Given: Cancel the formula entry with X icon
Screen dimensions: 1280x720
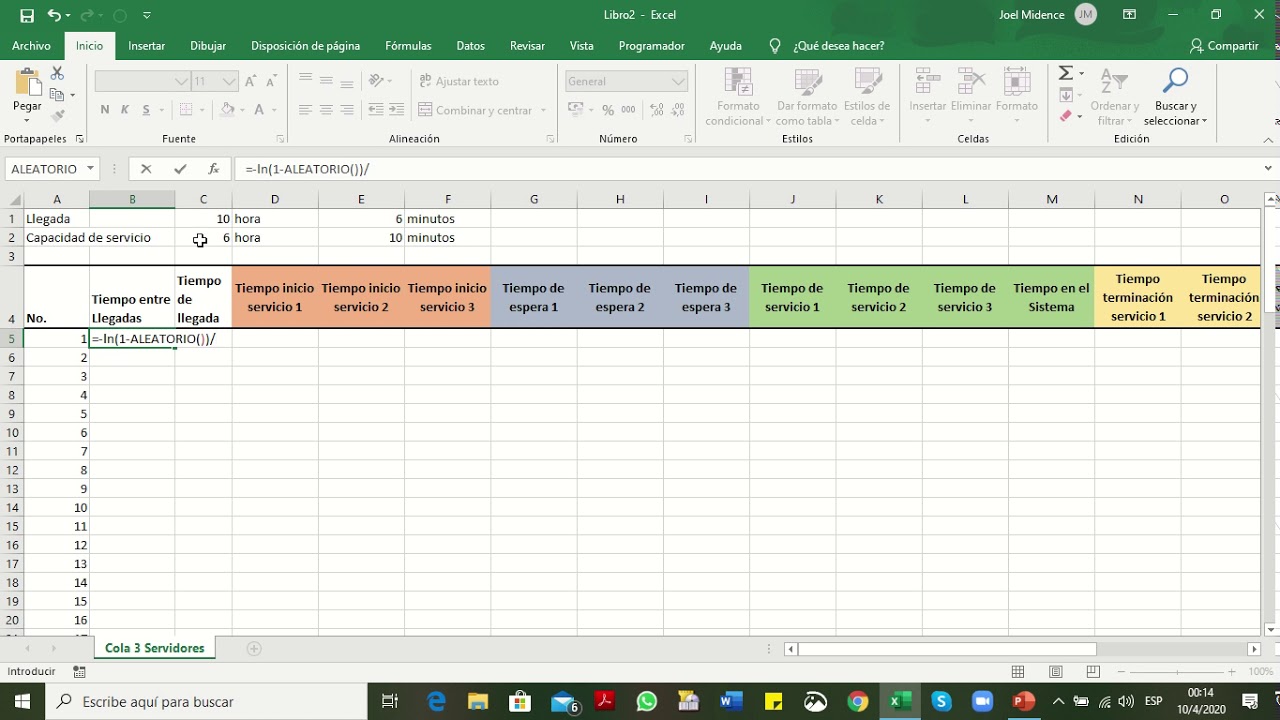Looking at the screenshot, I should [x=146, y=169].
